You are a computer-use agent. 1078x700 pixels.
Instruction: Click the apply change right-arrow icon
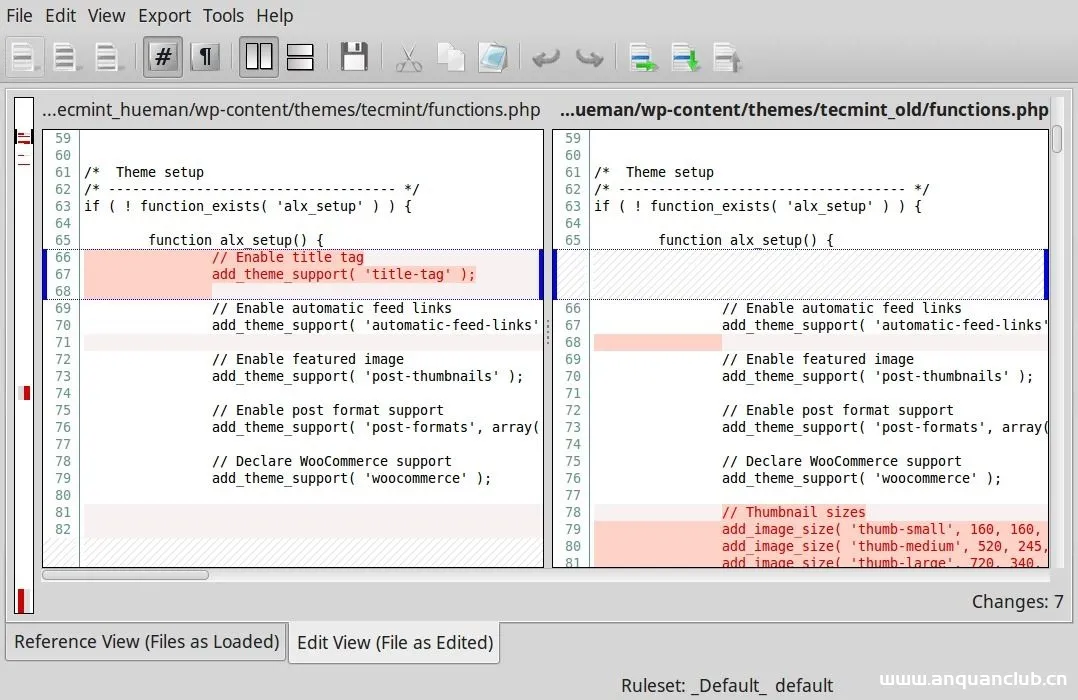tap(644, 58)
